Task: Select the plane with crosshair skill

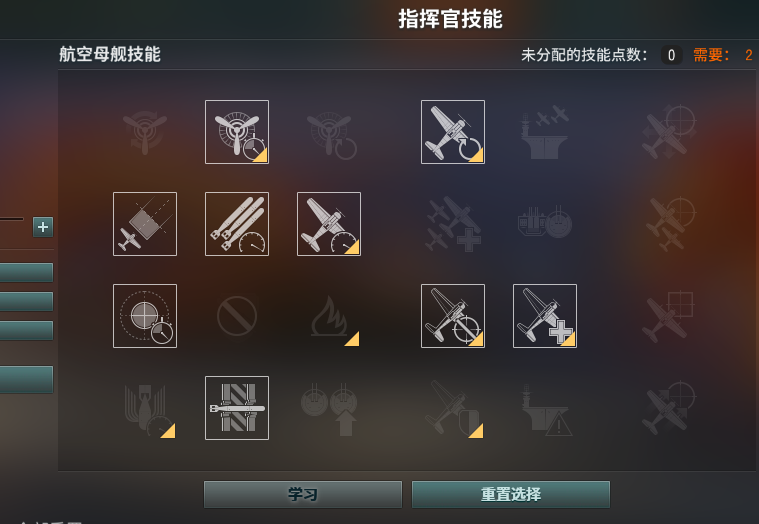Action: 453,316
